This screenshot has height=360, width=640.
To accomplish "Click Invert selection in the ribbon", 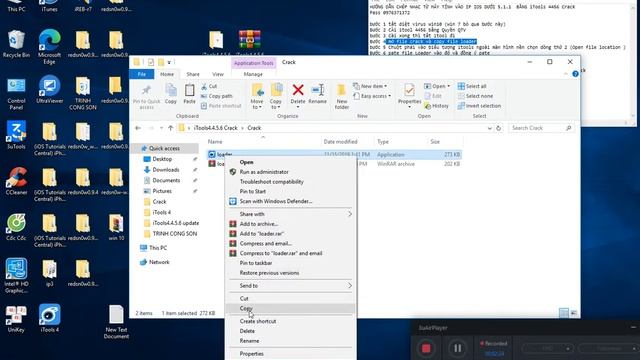I will coord(479,106).
